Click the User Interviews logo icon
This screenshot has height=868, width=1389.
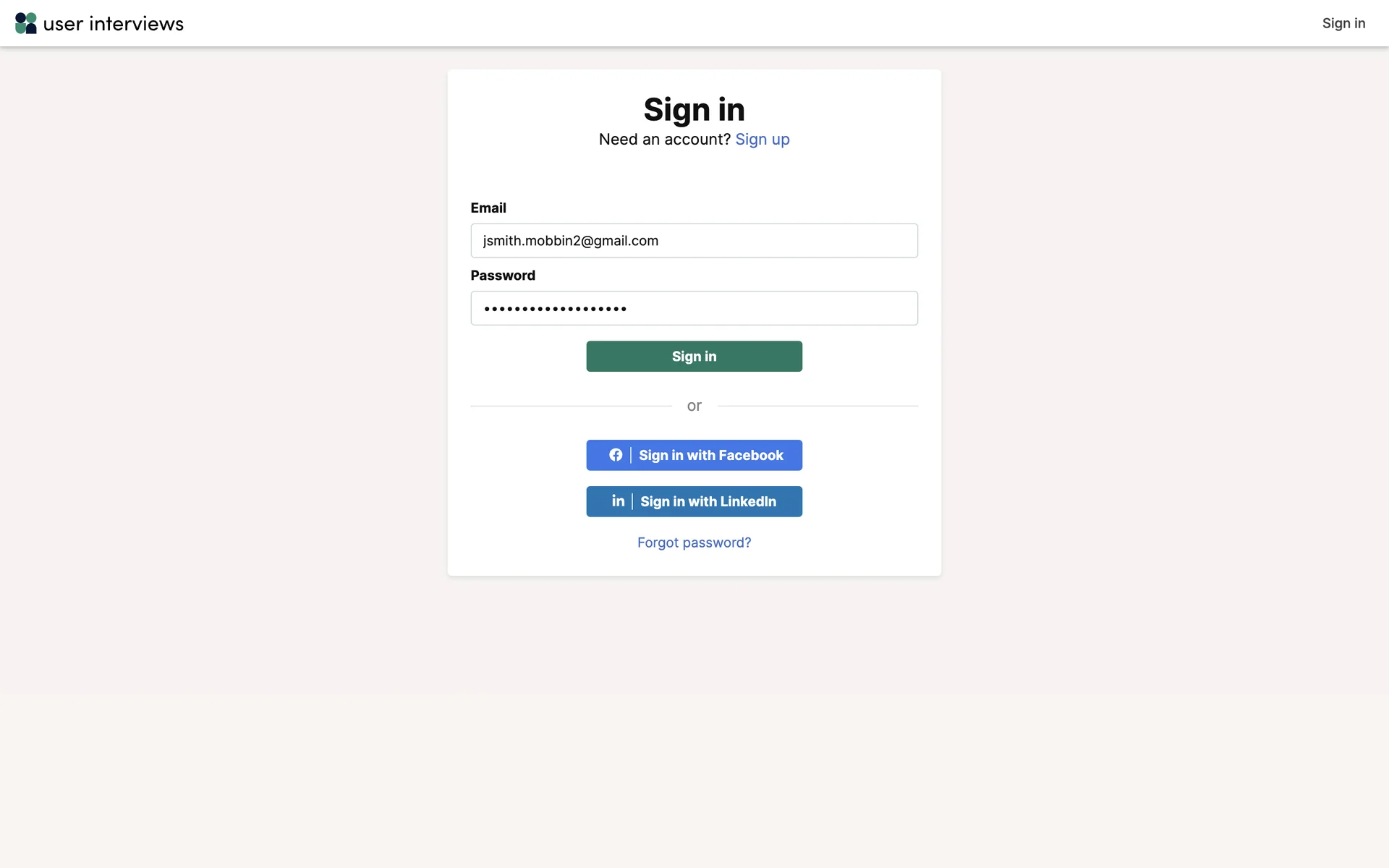click(x=26, y=23)
